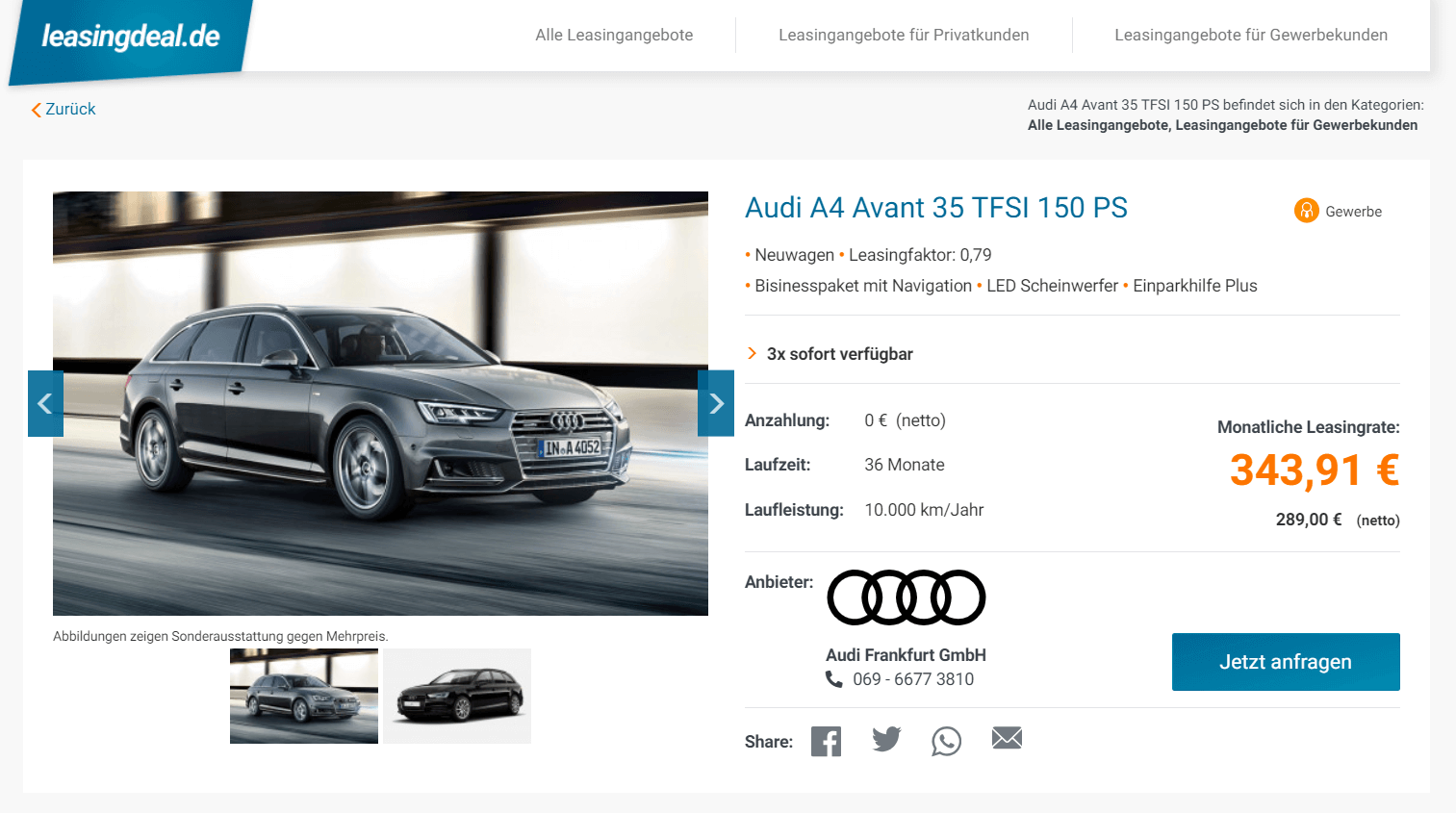Share the offer on Facebook

[x=826, y=741]
